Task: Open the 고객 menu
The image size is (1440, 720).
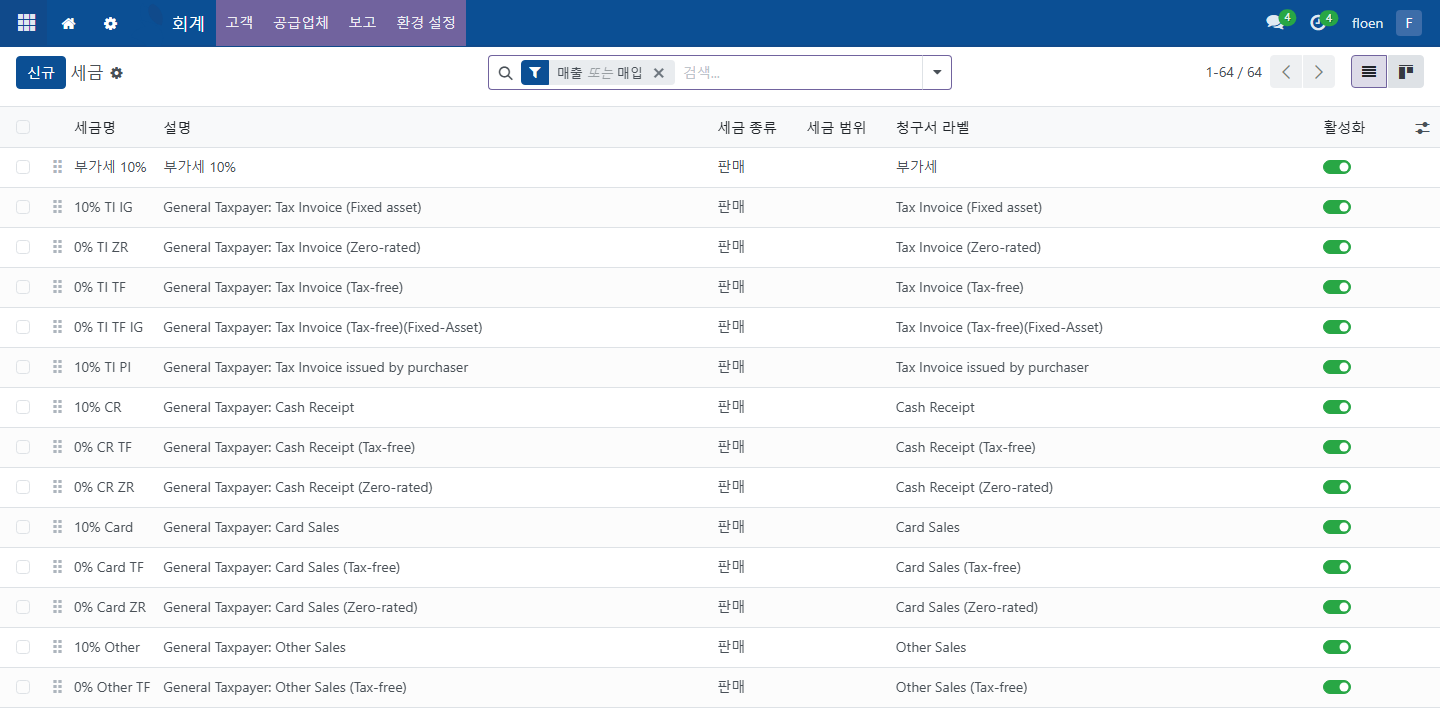Action: coord(239,22)
